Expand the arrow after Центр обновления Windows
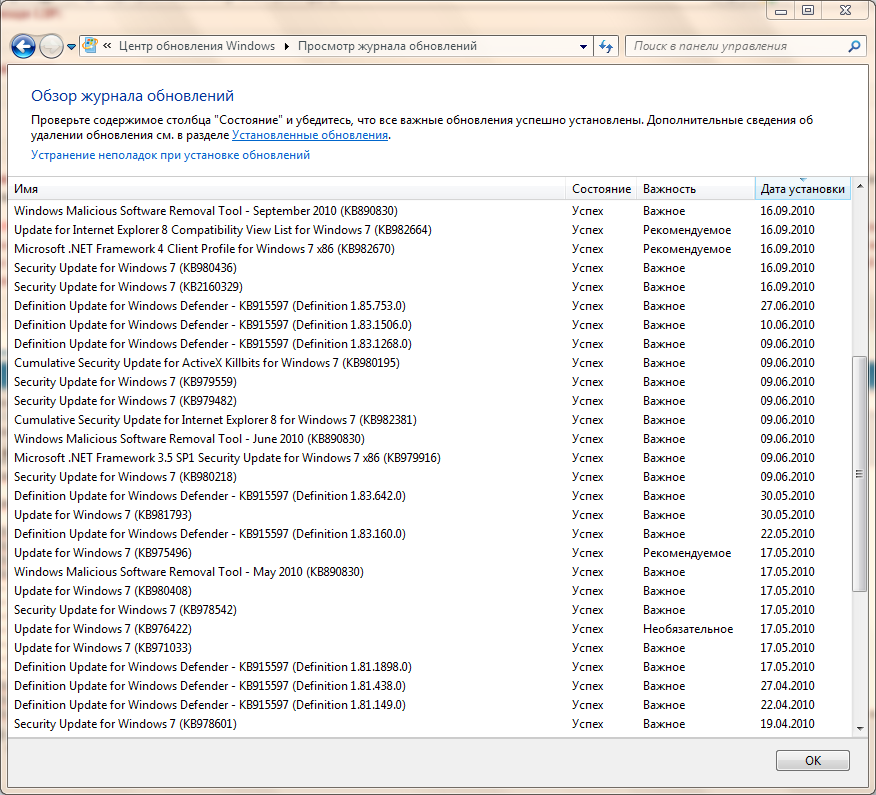The image size is (876, 795). click(287, 46)
